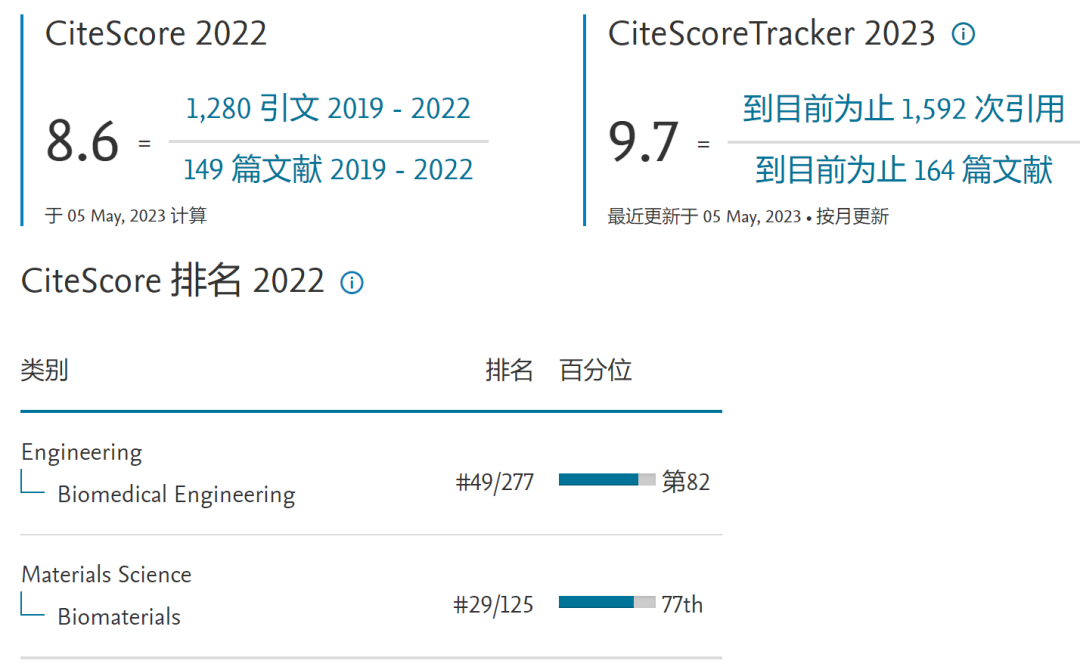Click the 排名 column header
1080x667 pixels.
point(509,370)
